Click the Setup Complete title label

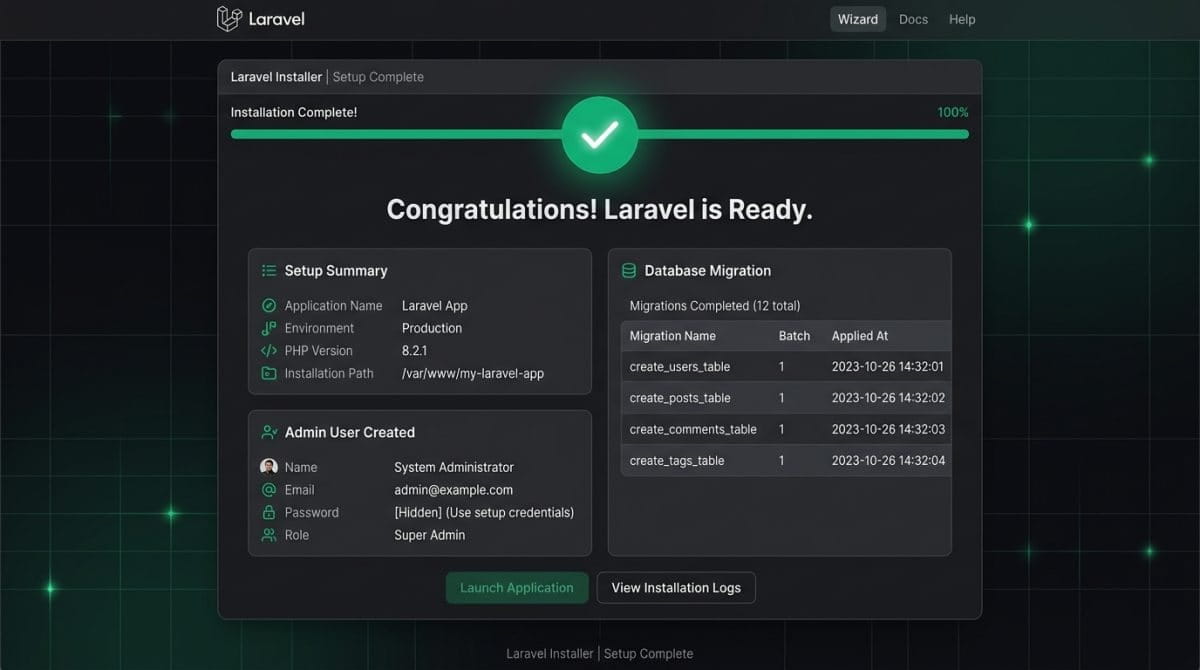(x=378, y=77)
